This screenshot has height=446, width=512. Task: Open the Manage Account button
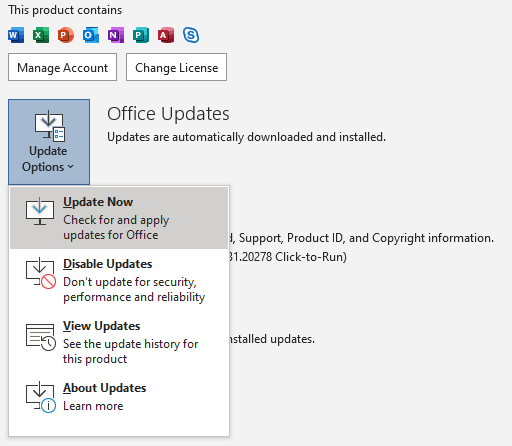[x=62, y=67]
